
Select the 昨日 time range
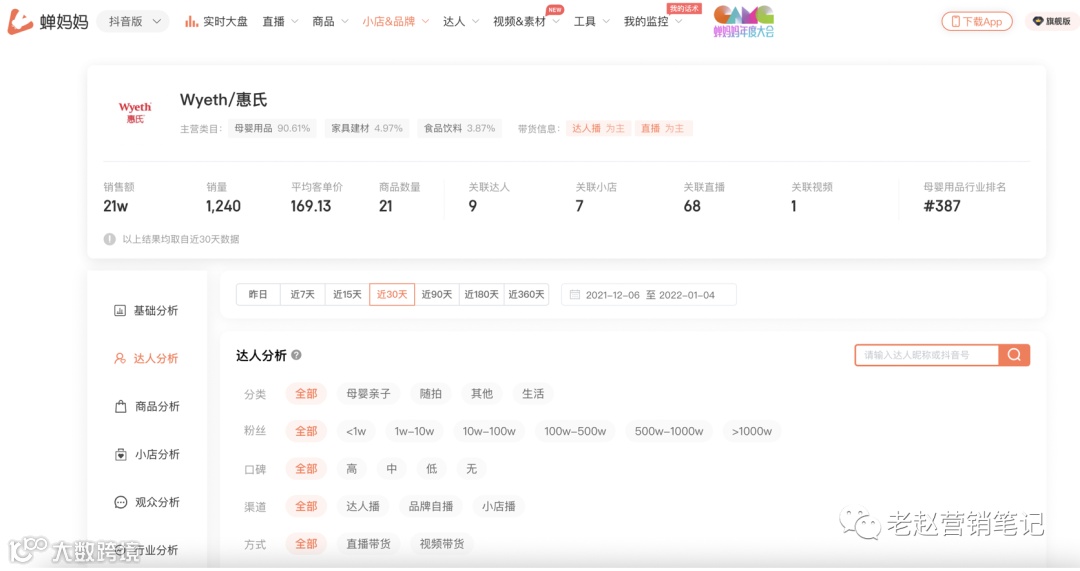258,294
